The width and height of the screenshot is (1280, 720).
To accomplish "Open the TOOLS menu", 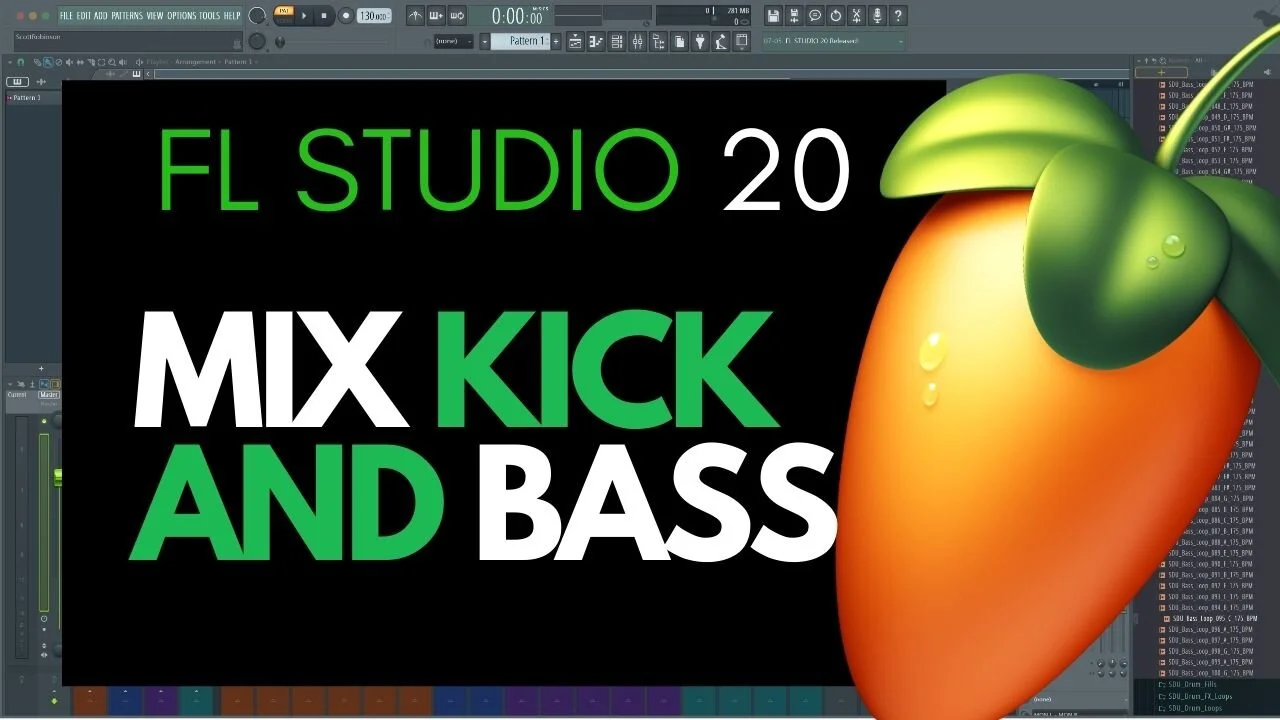I will (x=210, y=16).
